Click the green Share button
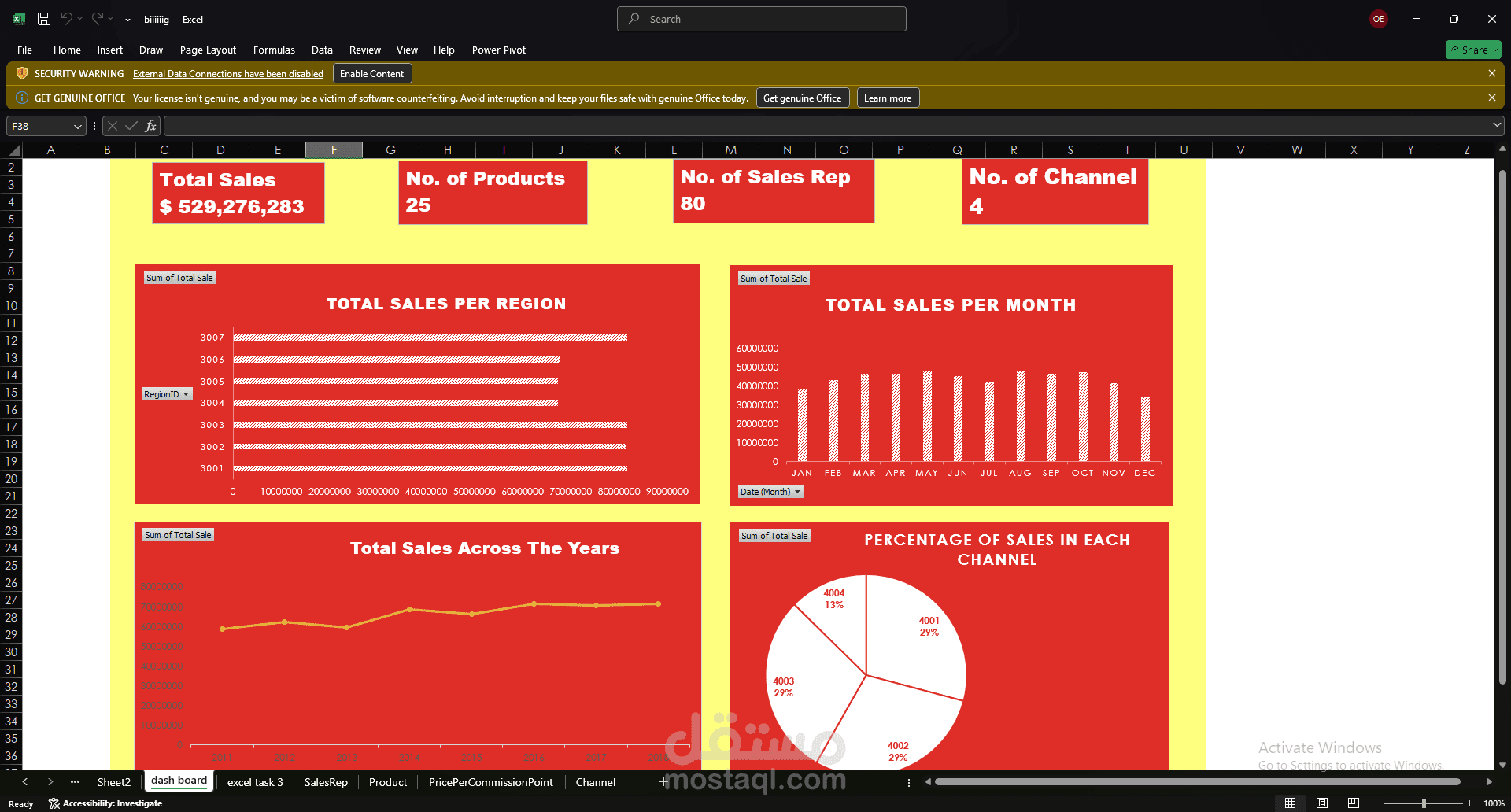Screen dimensions: 1511x812 click(x=1472, y=50)
